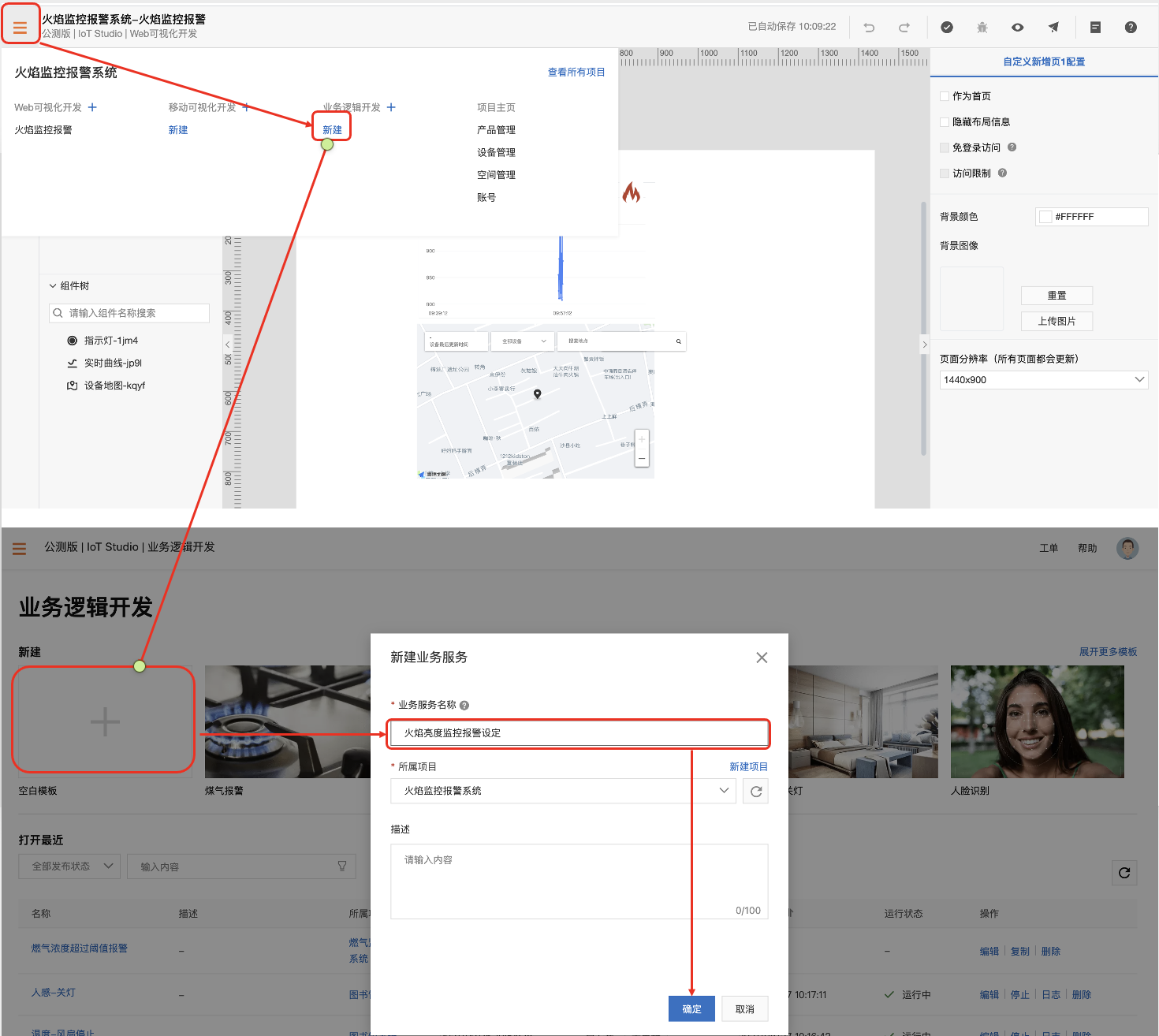Click refresh icon beside project dropdown

tap(755, 791)
